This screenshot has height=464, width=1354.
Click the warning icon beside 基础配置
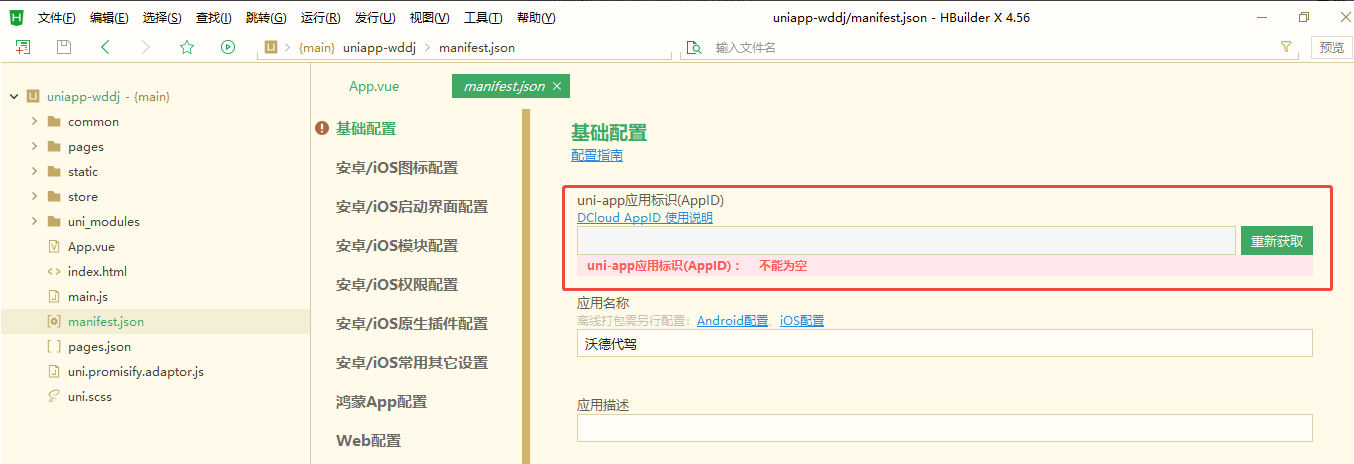pos(322,128)
